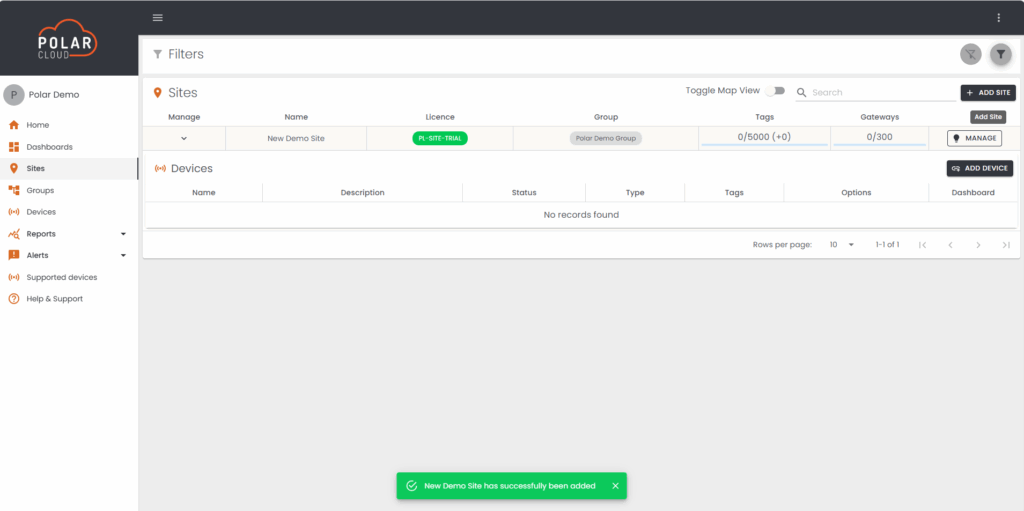Click the Polar Demo user avatar
Viewport: 1024px width, 511px height.
point(14,95)
